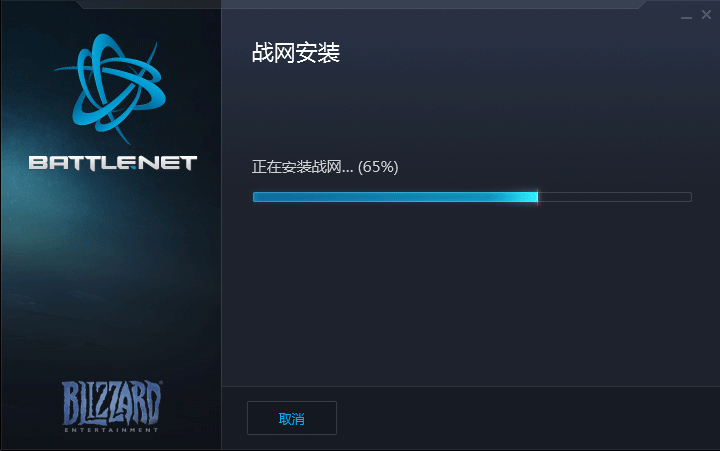Click the top title bar strip
Screen dimensions: 720x451
(360, 4)
